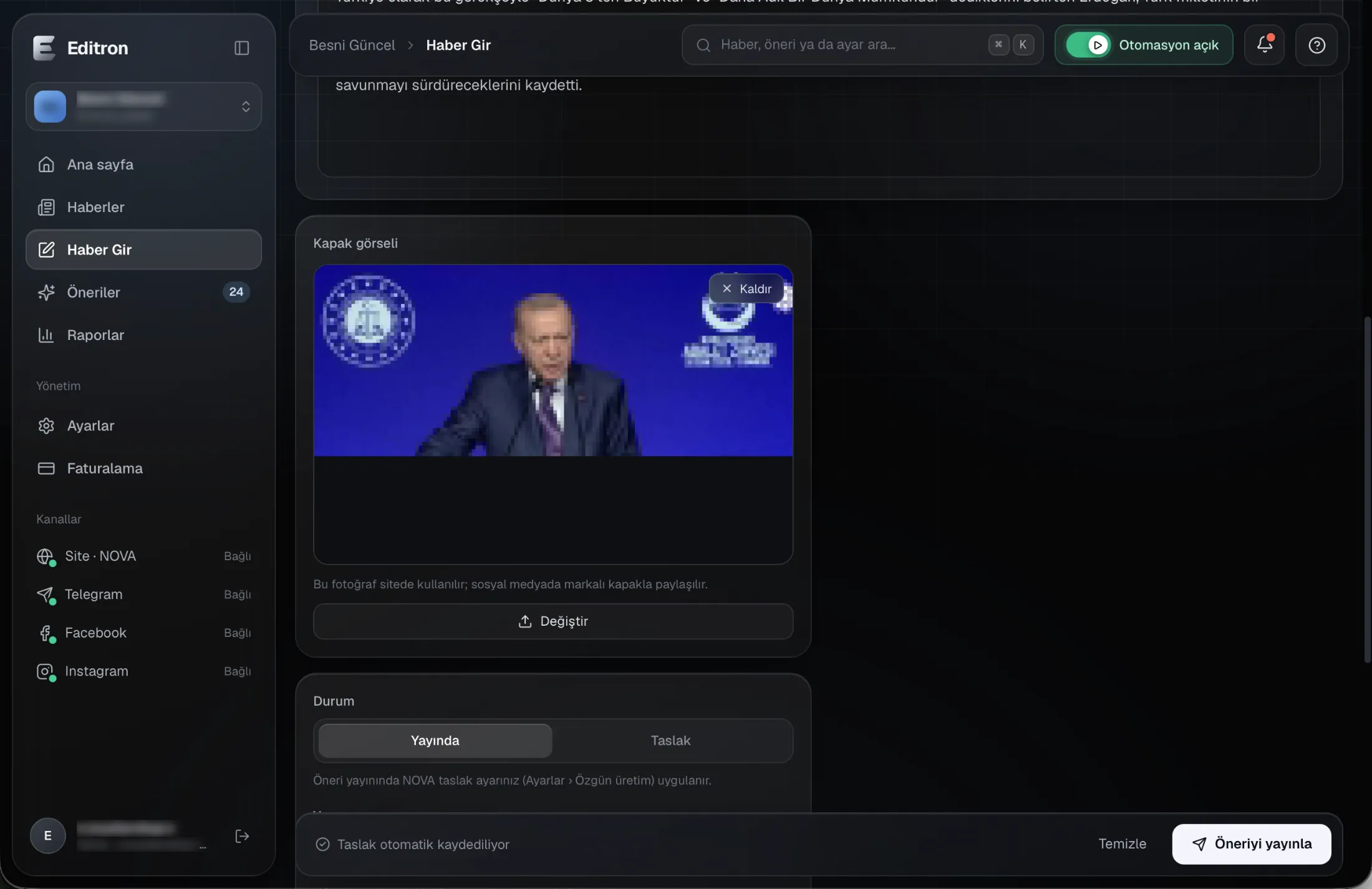
Task: Select Haber Gir menu item
Action: (x=143, y=250)
